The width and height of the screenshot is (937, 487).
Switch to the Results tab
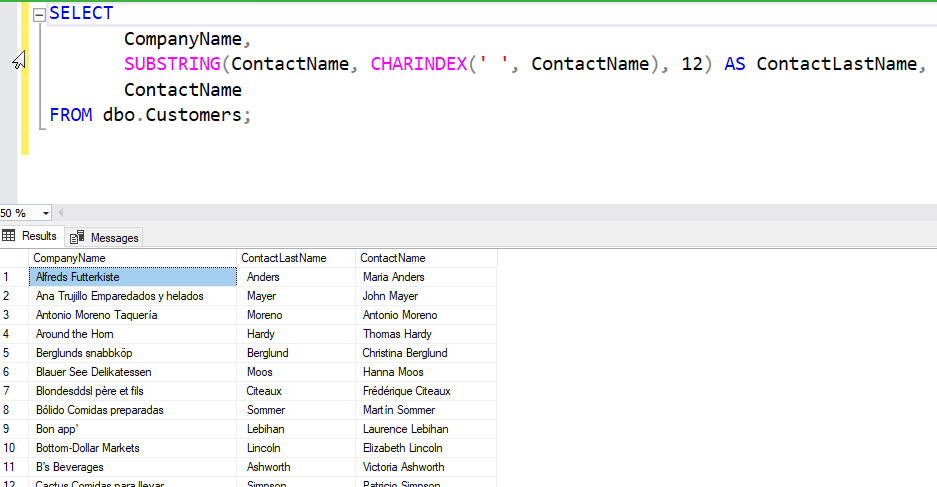coord(31,237)
